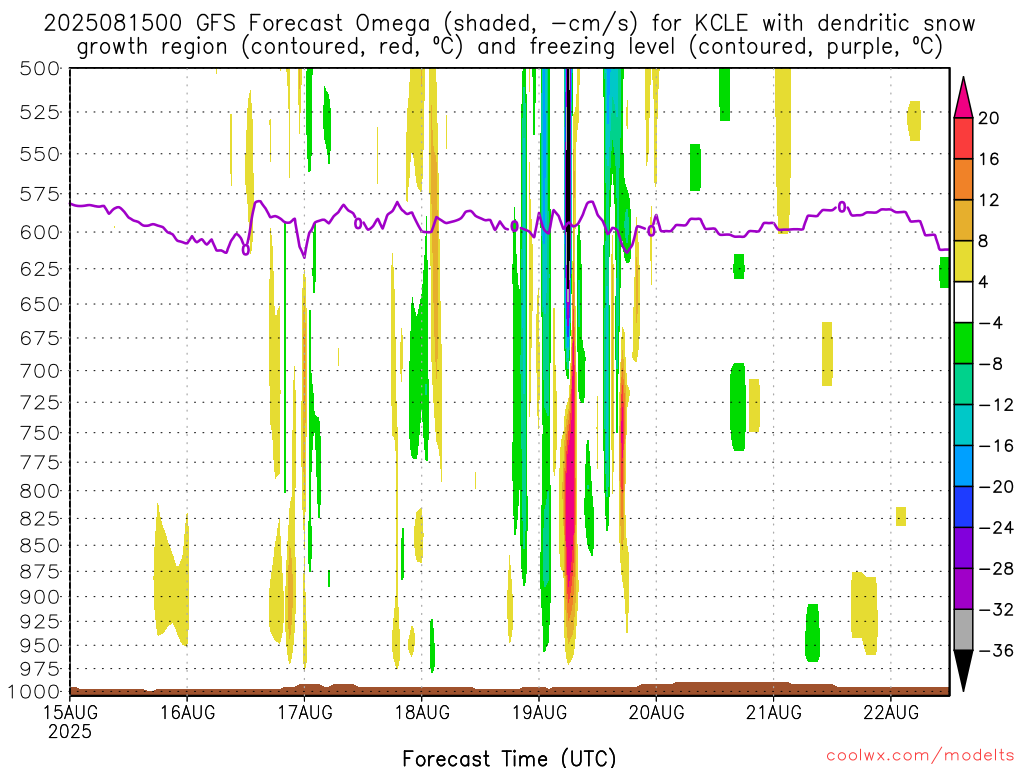
Task: Choose the 675 pressure level label
Action: [x=40, y=338]
